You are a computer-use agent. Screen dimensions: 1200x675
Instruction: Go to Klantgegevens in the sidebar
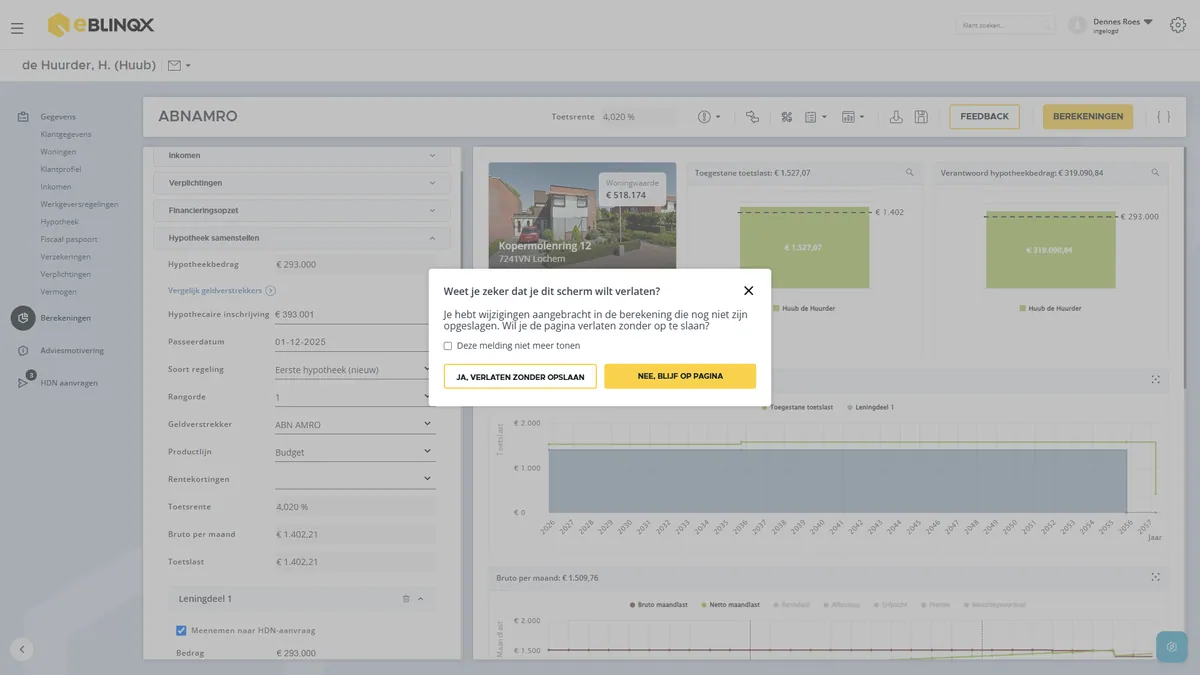pyautogui.click(x=66, y=134)
